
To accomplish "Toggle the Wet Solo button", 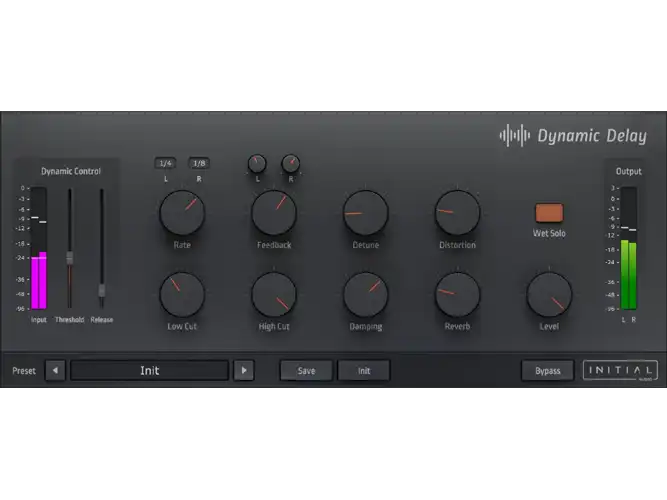I will (x=549, y=213).
